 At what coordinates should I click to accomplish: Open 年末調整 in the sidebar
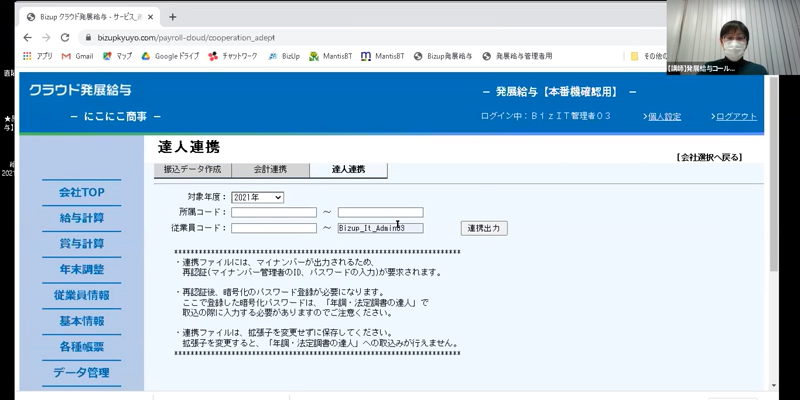82,270
